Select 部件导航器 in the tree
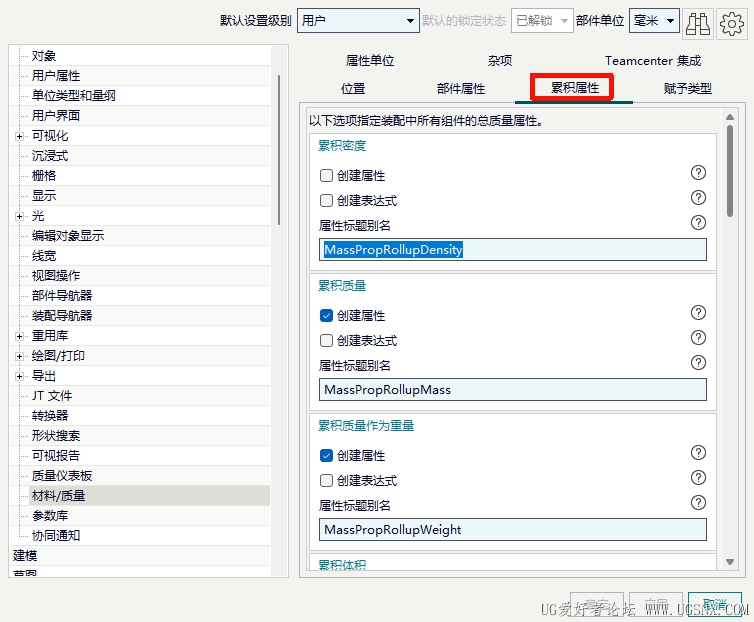The height and width of the screenshot is (622, 754). (x=62, y=296)
